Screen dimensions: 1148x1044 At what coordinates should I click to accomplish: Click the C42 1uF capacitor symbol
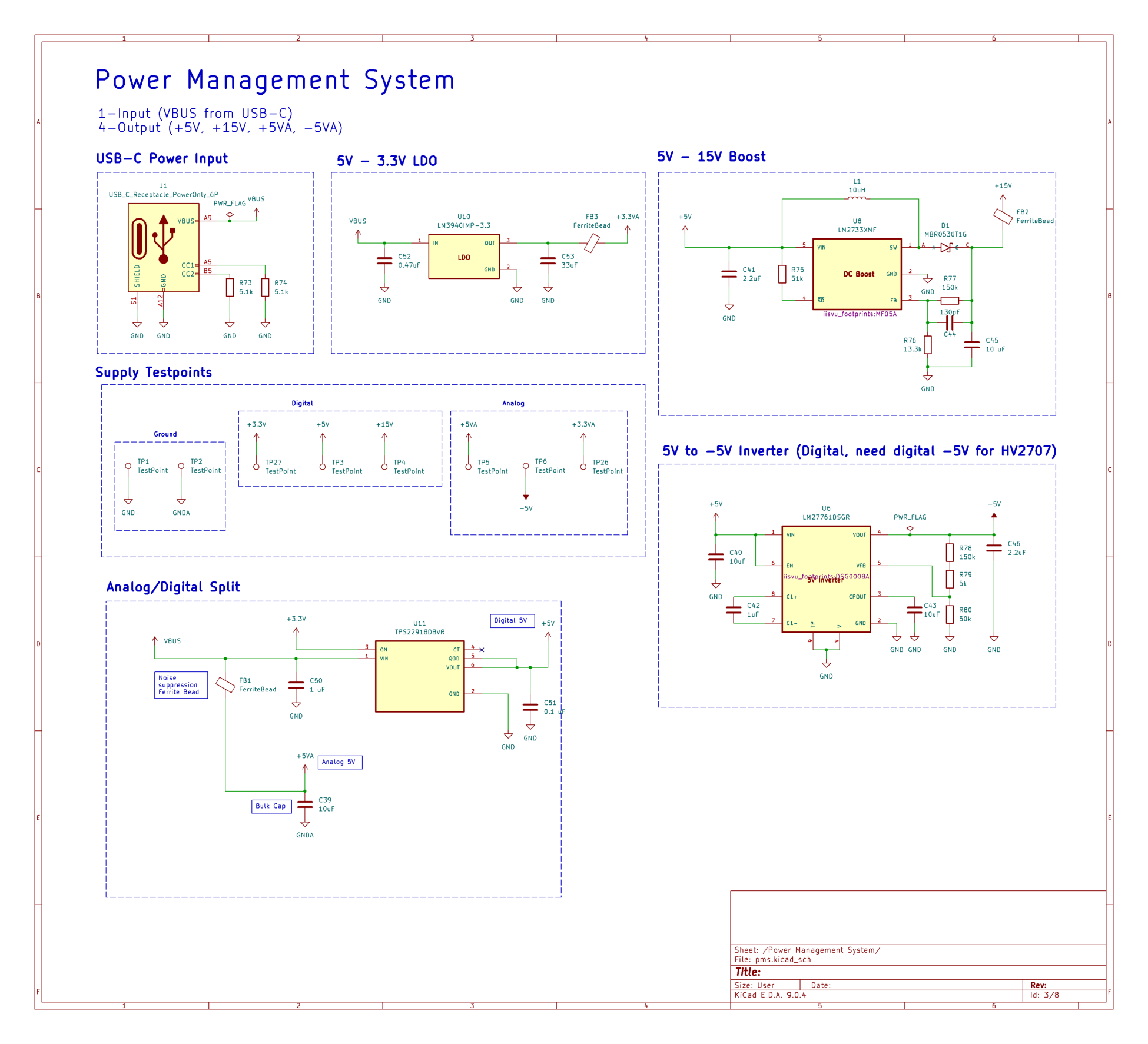point(734,610)
